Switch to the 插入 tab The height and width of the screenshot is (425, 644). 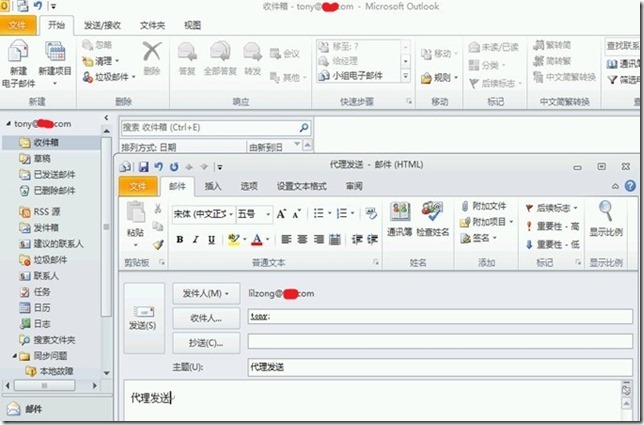(x=213, y=186)
